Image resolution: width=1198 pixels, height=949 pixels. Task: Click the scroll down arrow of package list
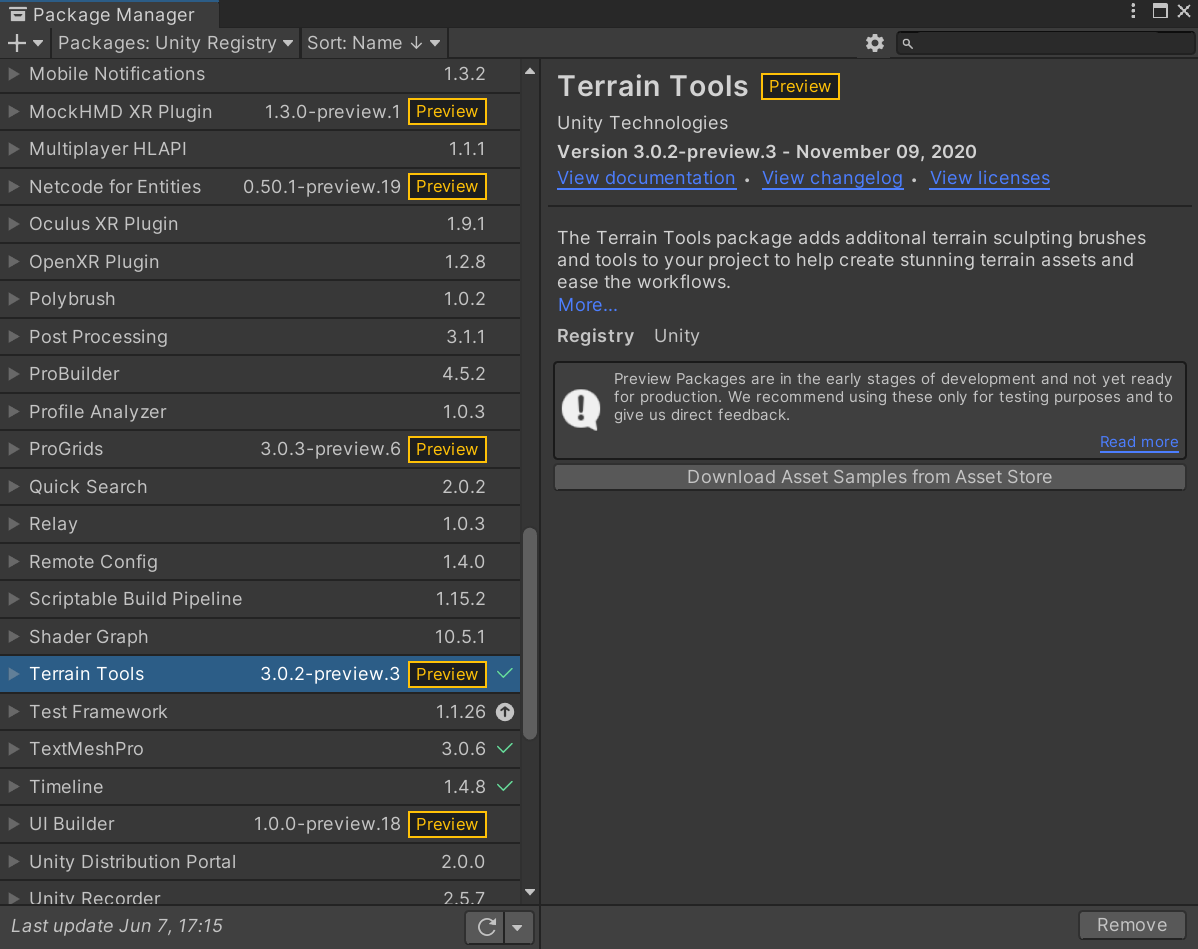(529, 892)
